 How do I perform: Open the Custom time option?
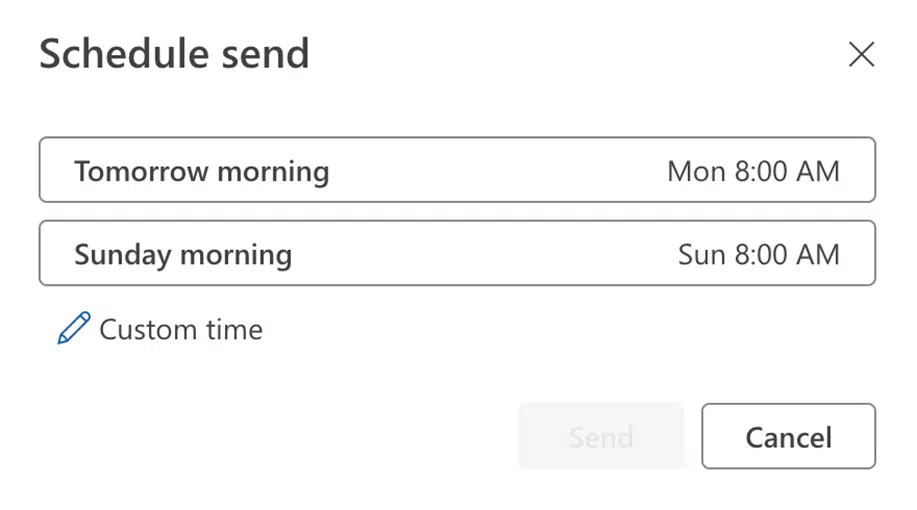point(160,329)
